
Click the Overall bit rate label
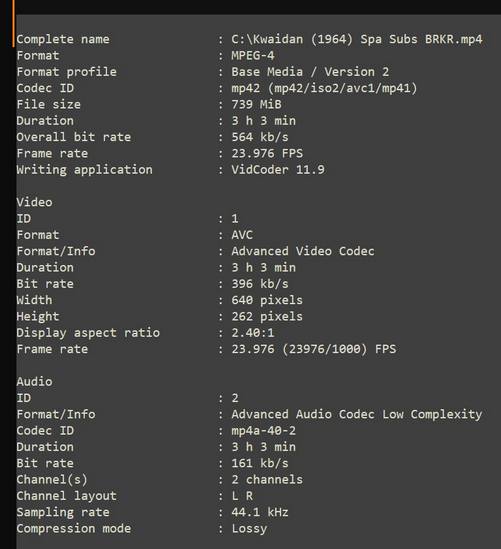[74, 137]
